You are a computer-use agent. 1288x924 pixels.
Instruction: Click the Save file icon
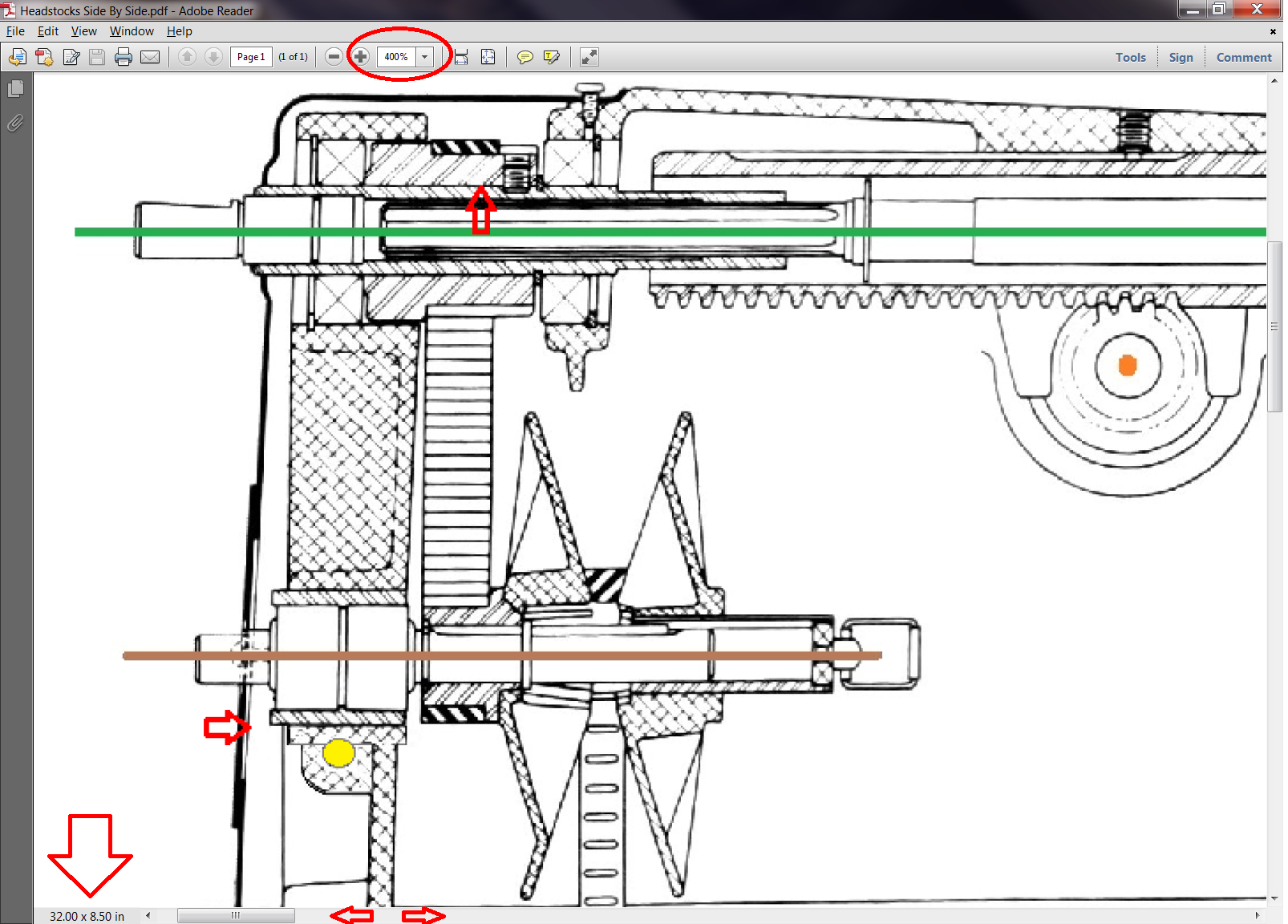click(97, 57)
